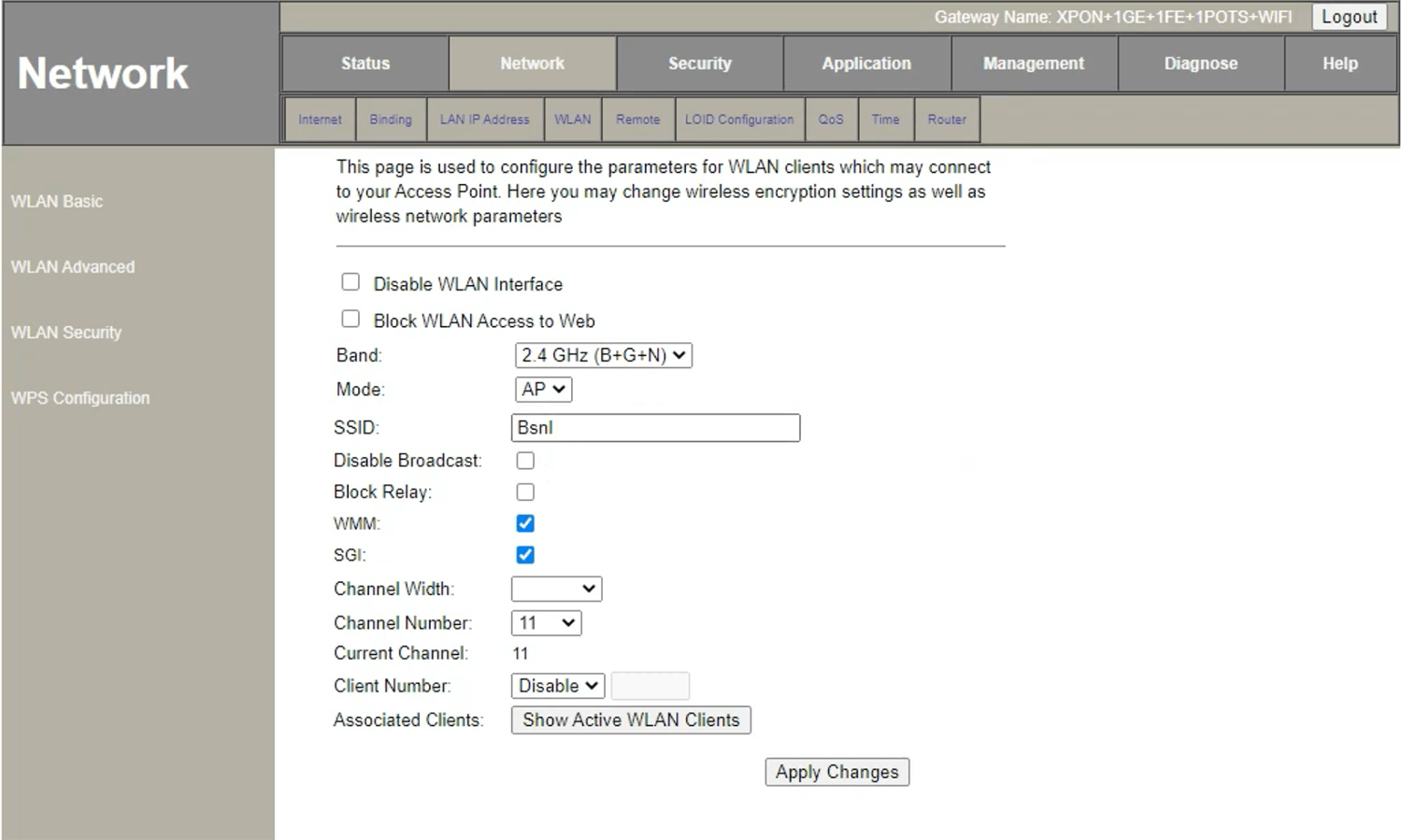Tick the Block Relay checkbox
The width and height of the screenshot is (1402, 840).
(525, 492)
